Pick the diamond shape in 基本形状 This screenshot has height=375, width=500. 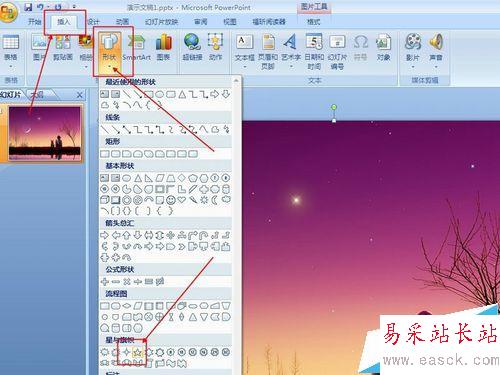click(182, 178)
